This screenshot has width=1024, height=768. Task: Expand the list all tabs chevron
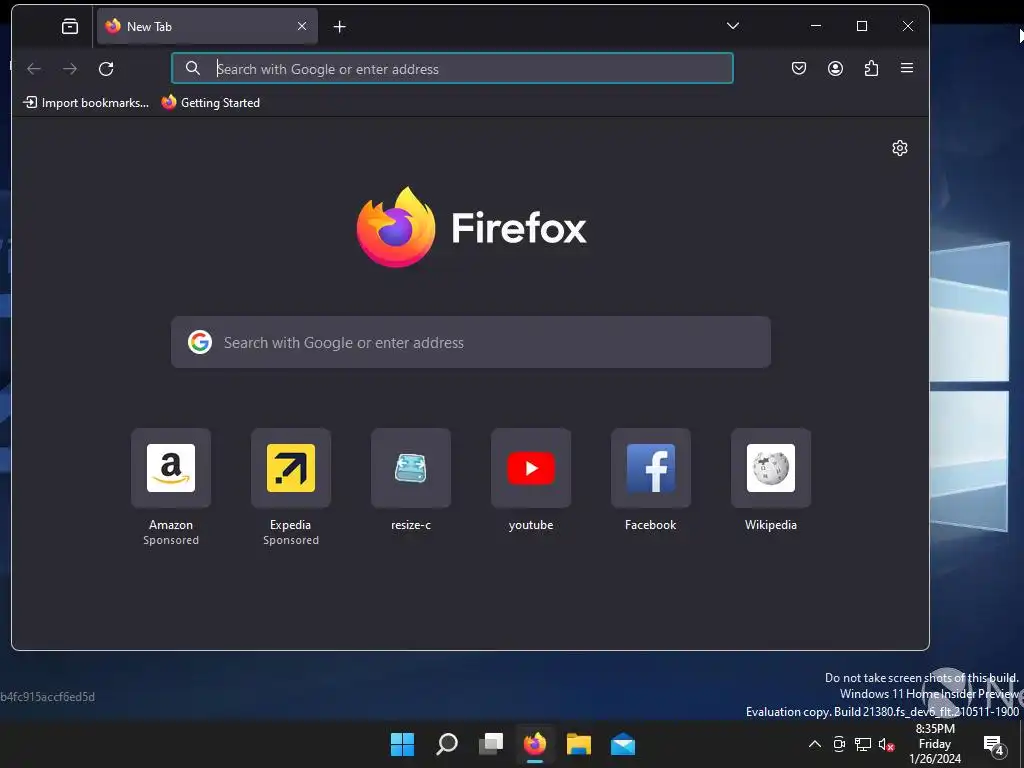tap(733, 26)
